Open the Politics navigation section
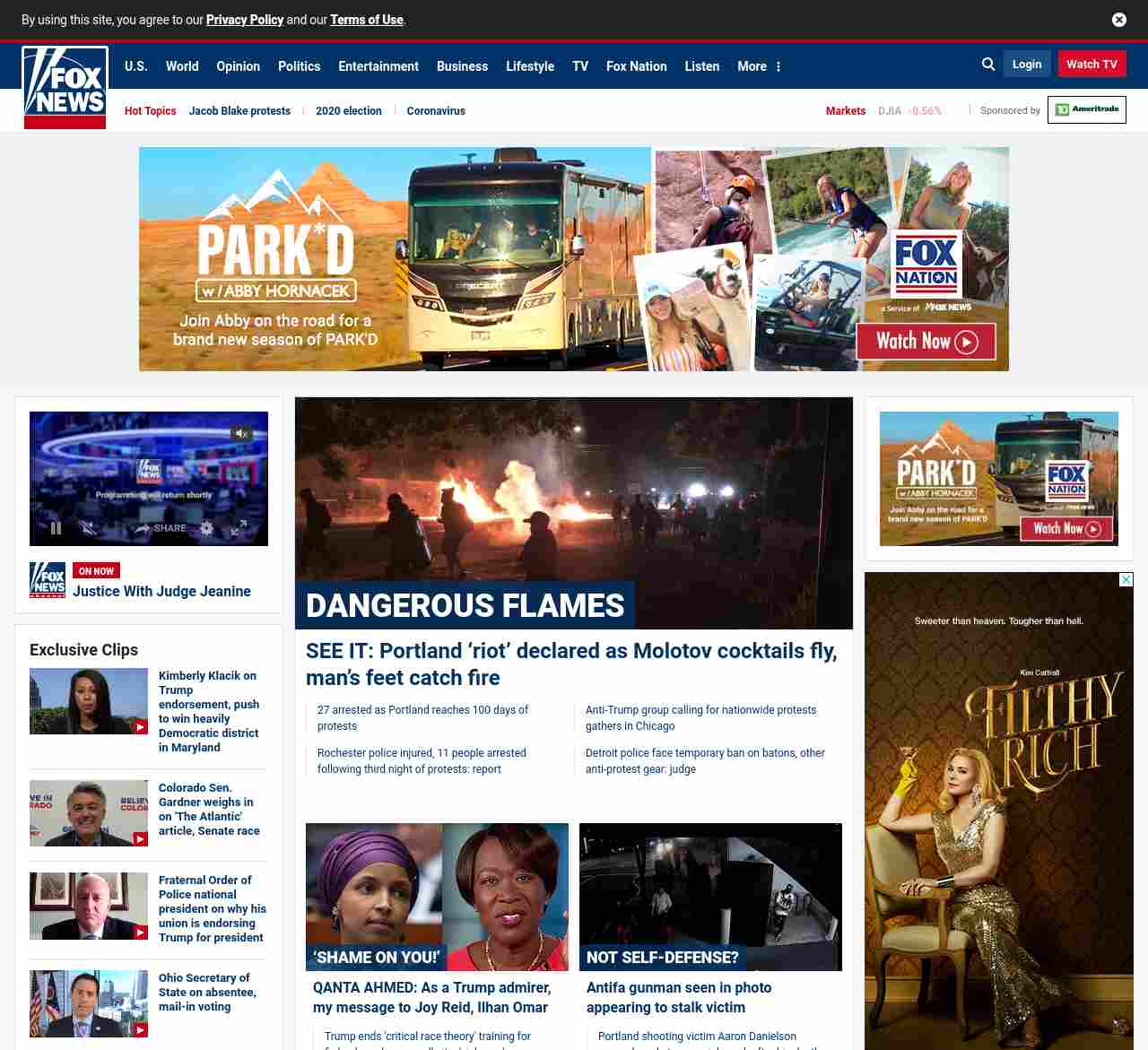Viewport: 1148px width, 1050px height. coord(299,66)
